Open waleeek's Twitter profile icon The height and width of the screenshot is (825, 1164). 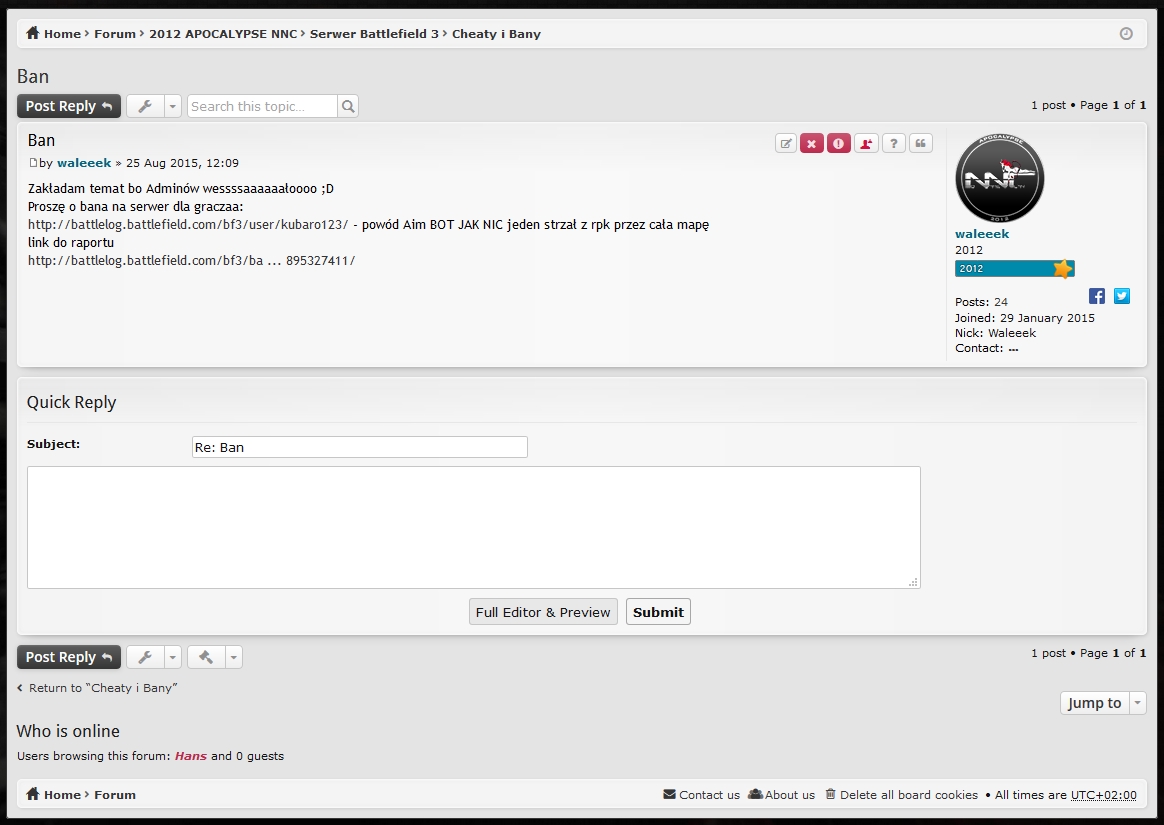pos(1122,296)
